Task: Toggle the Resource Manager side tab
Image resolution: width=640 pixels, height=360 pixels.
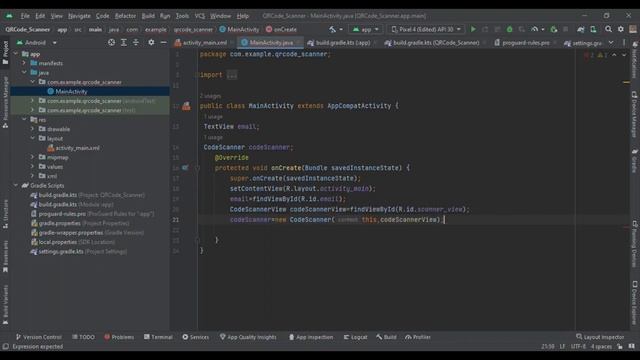Action: [x=5, y=102]
